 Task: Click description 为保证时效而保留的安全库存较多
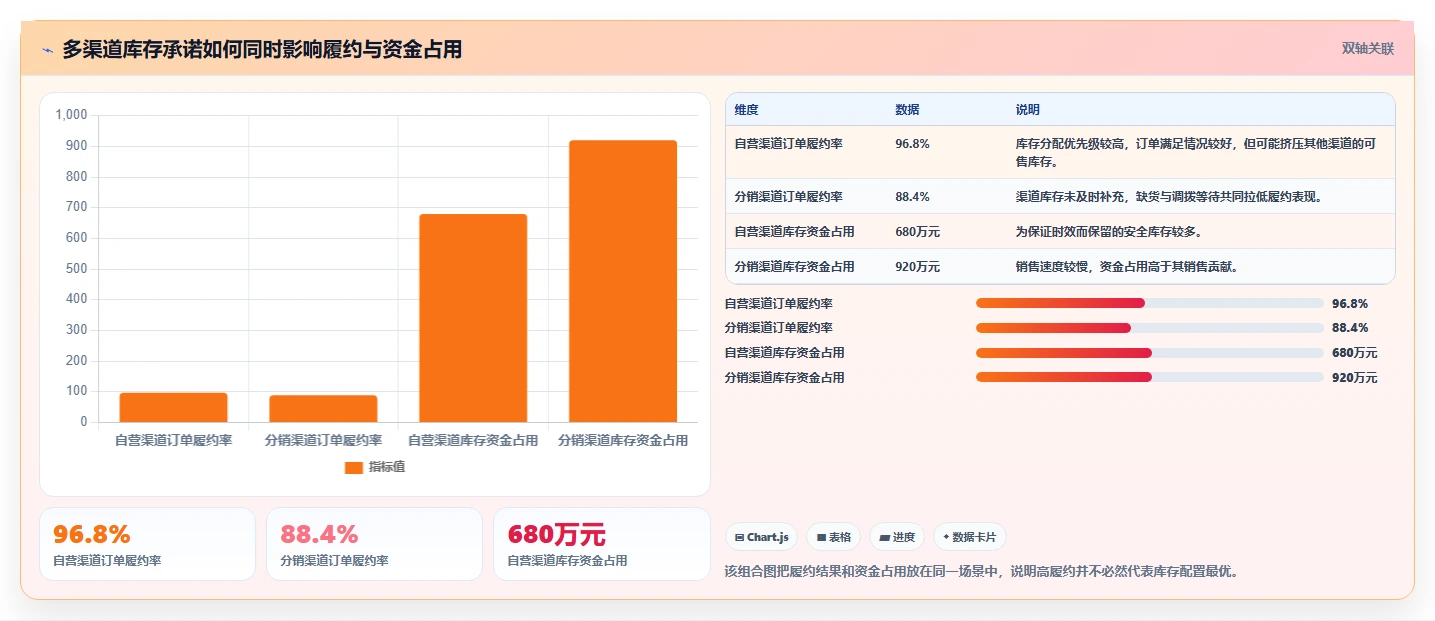pyautogui.click(x=1108, y=232)
